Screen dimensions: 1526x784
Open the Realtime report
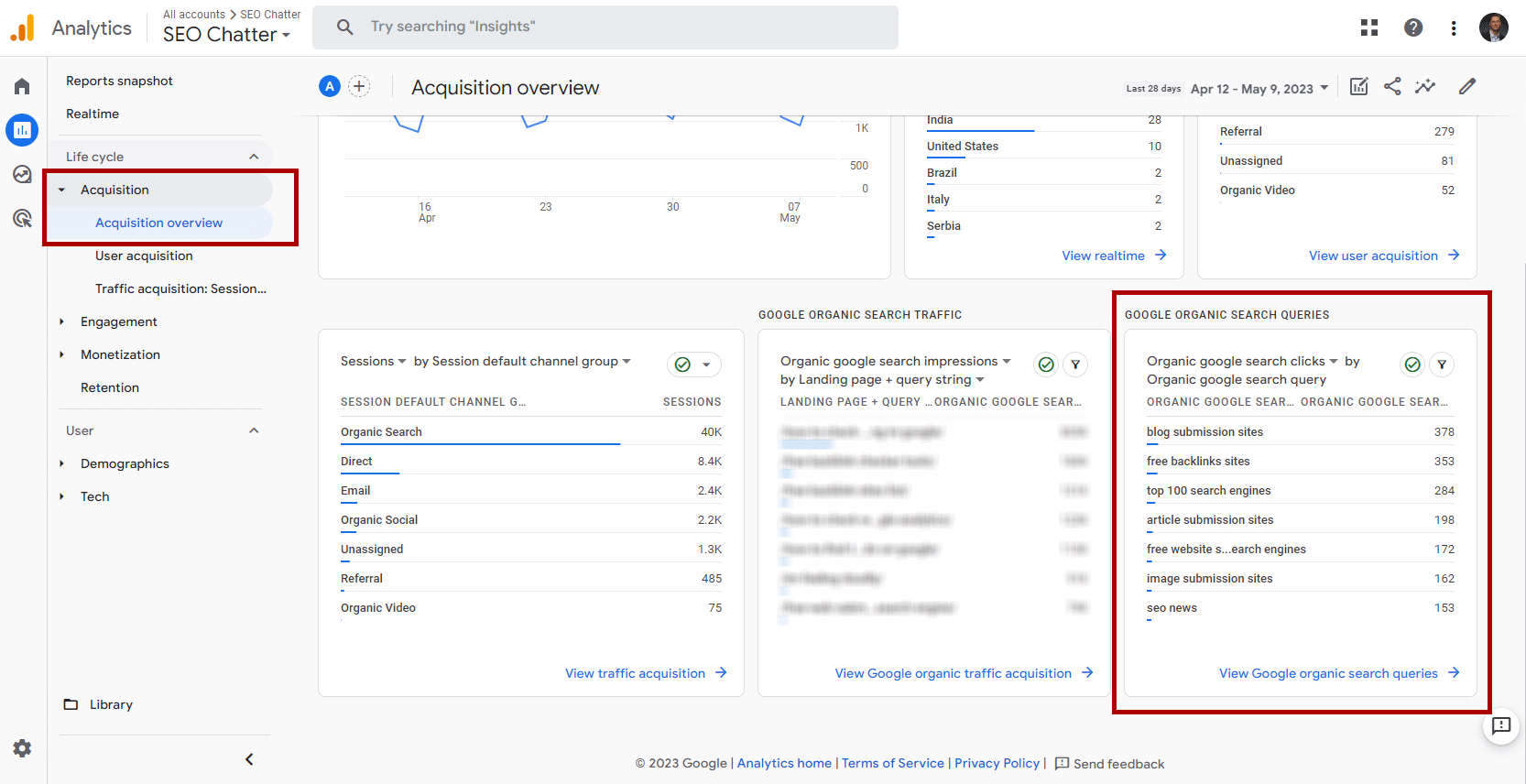(93, 114)
